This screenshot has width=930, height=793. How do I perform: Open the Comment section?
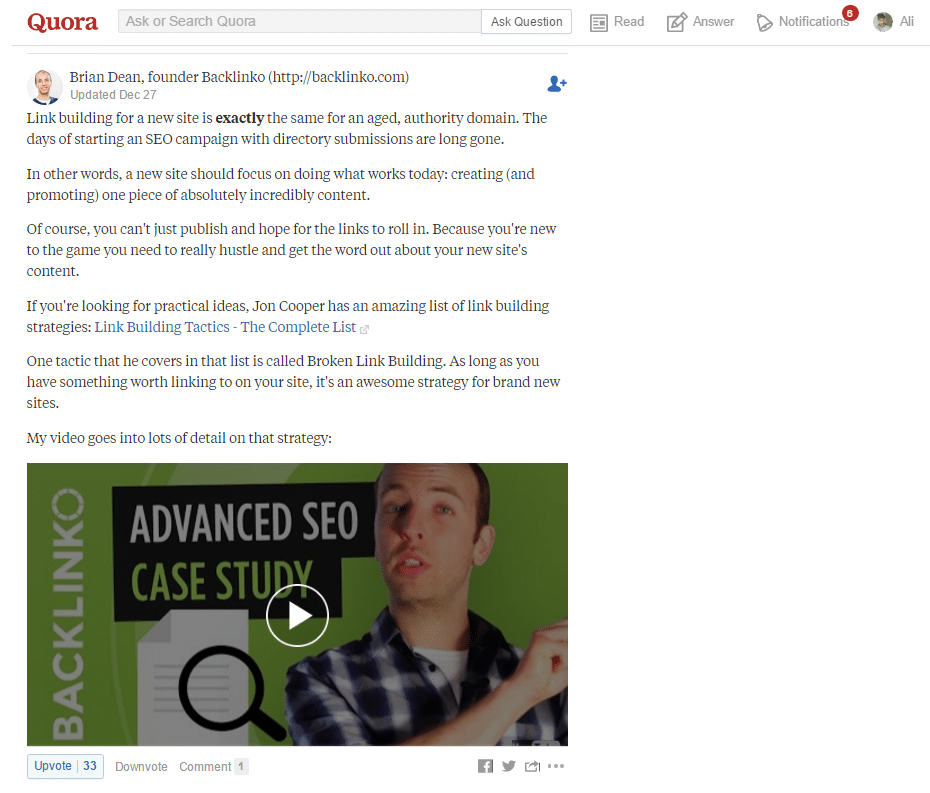click(x=205, y=766)
